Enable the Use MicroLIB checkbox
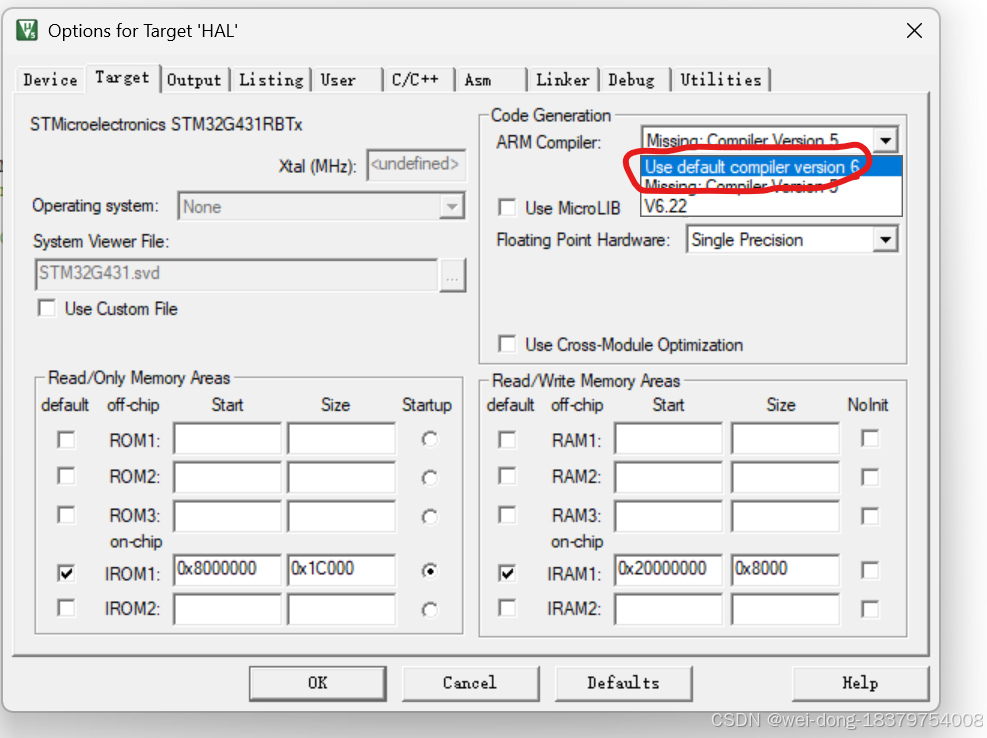The height and width of the screenshot is (738, 987). point(507,207)
